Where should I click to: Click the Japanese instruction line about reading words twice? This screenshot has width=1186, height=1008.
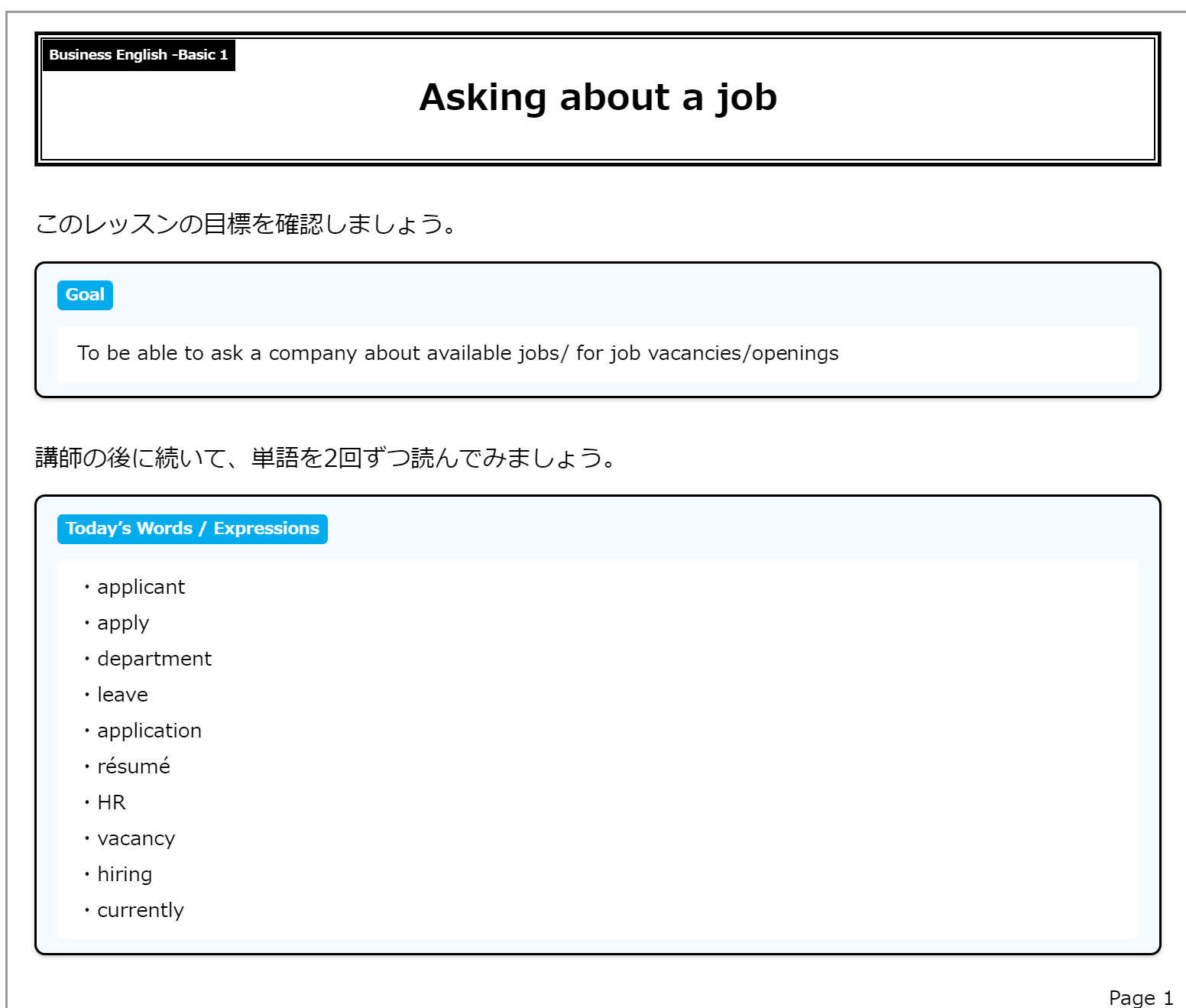[x=325, y=458]
